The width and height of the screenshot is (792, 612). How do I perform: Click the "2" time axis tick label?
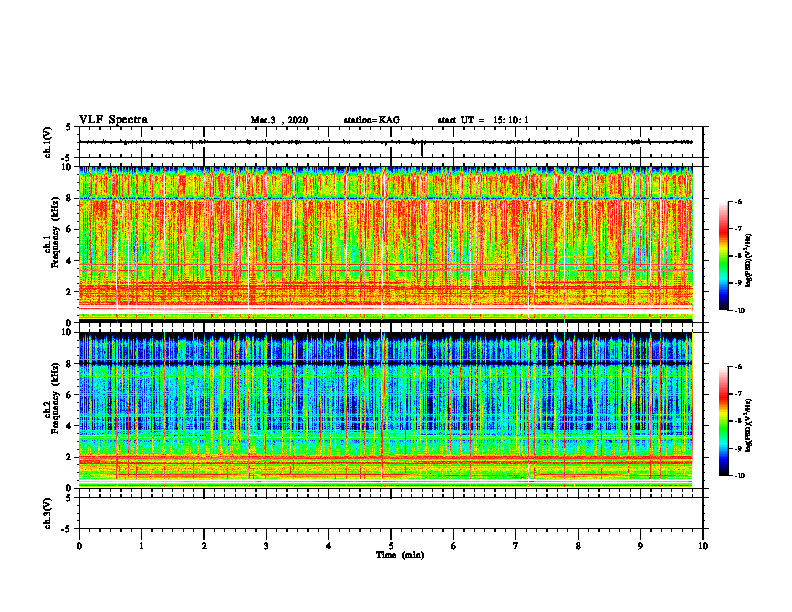(204, 545)
